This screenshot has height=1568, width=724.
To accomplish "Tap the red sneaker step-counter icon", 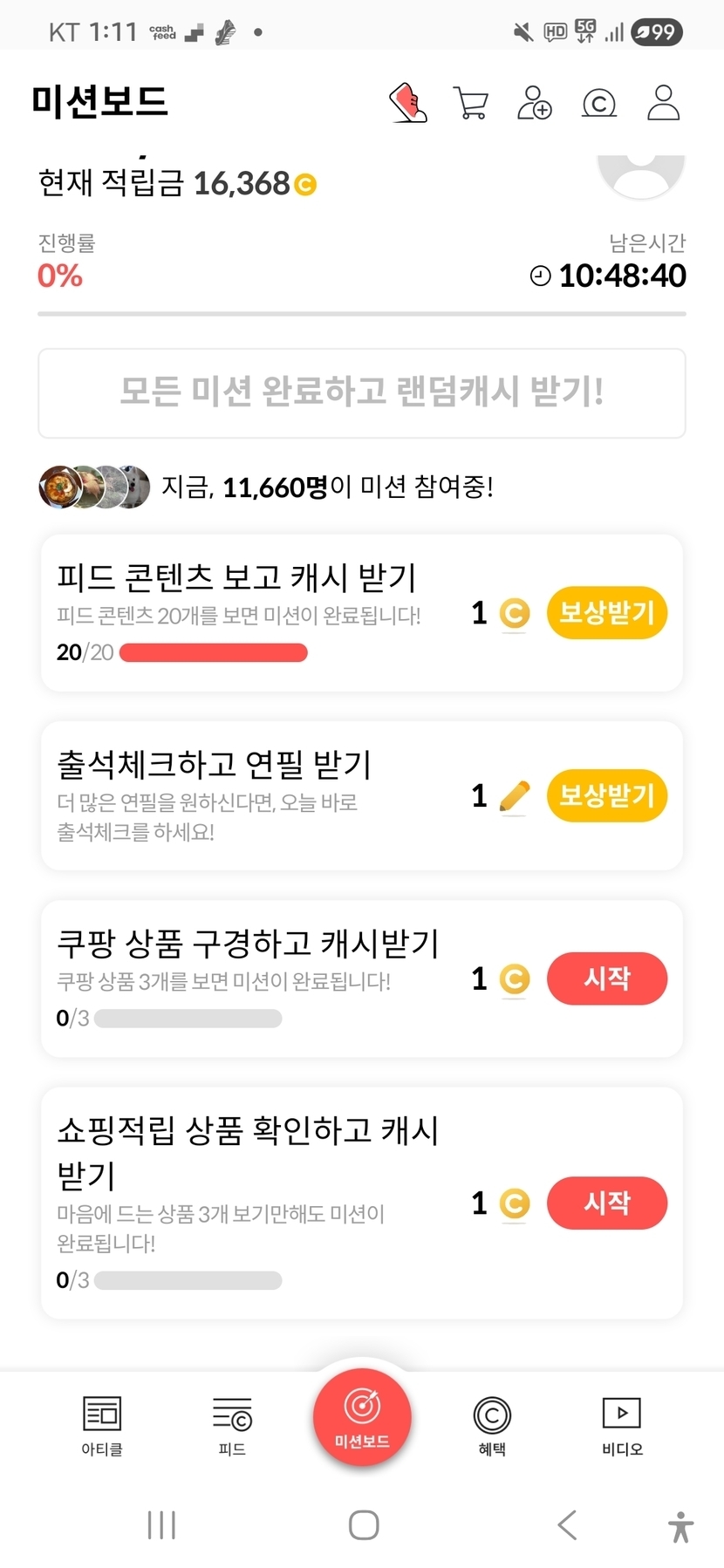I will point(407,103).
